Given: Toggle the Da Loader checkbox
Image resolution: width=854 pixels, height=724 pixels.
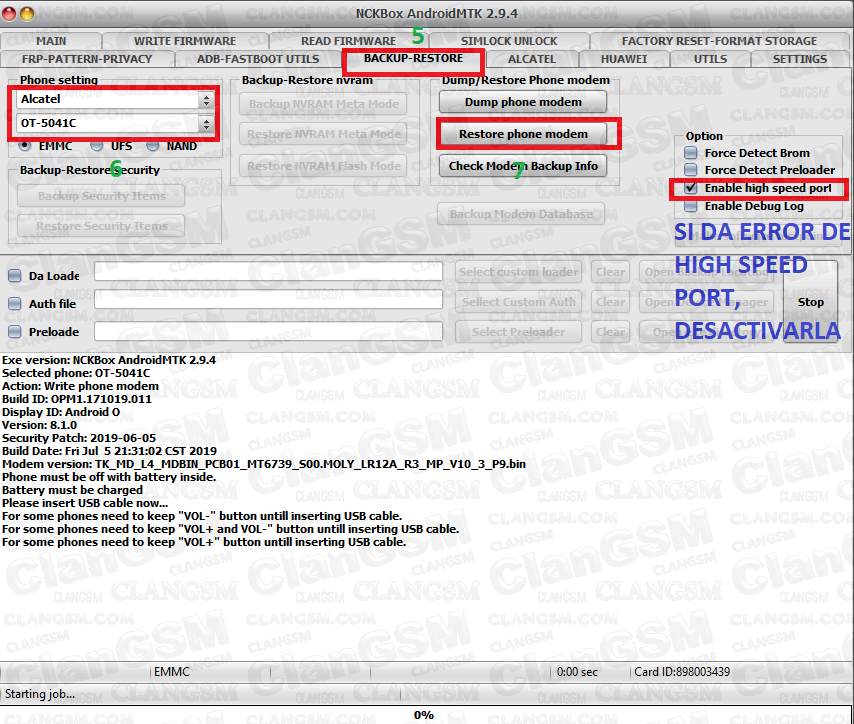Looking at the screenshot, I should (x=15, y=276).
